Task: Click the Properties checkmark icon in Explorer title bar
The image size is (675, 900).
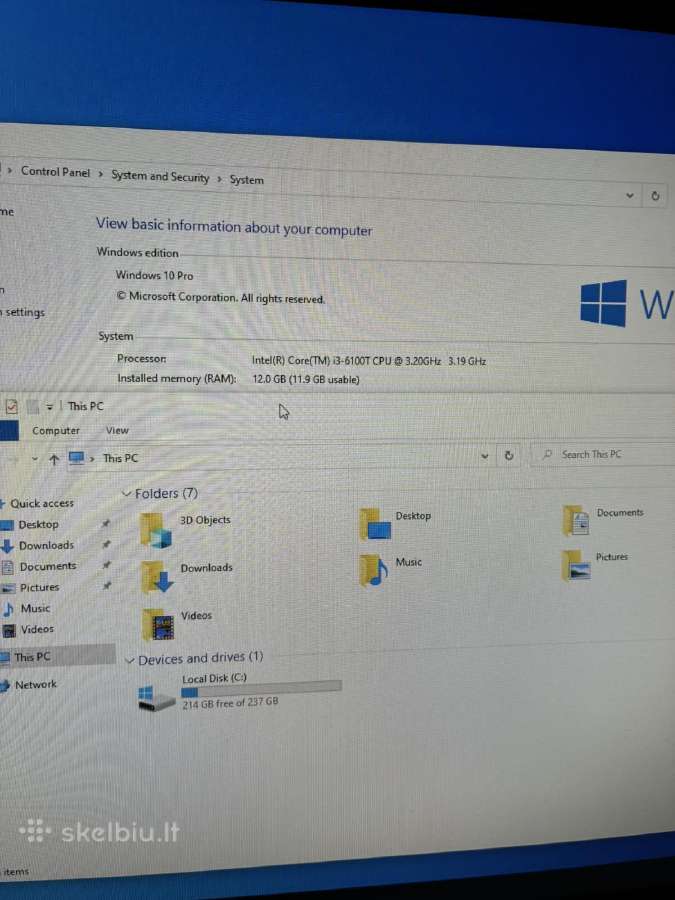Action: [11, 406]
